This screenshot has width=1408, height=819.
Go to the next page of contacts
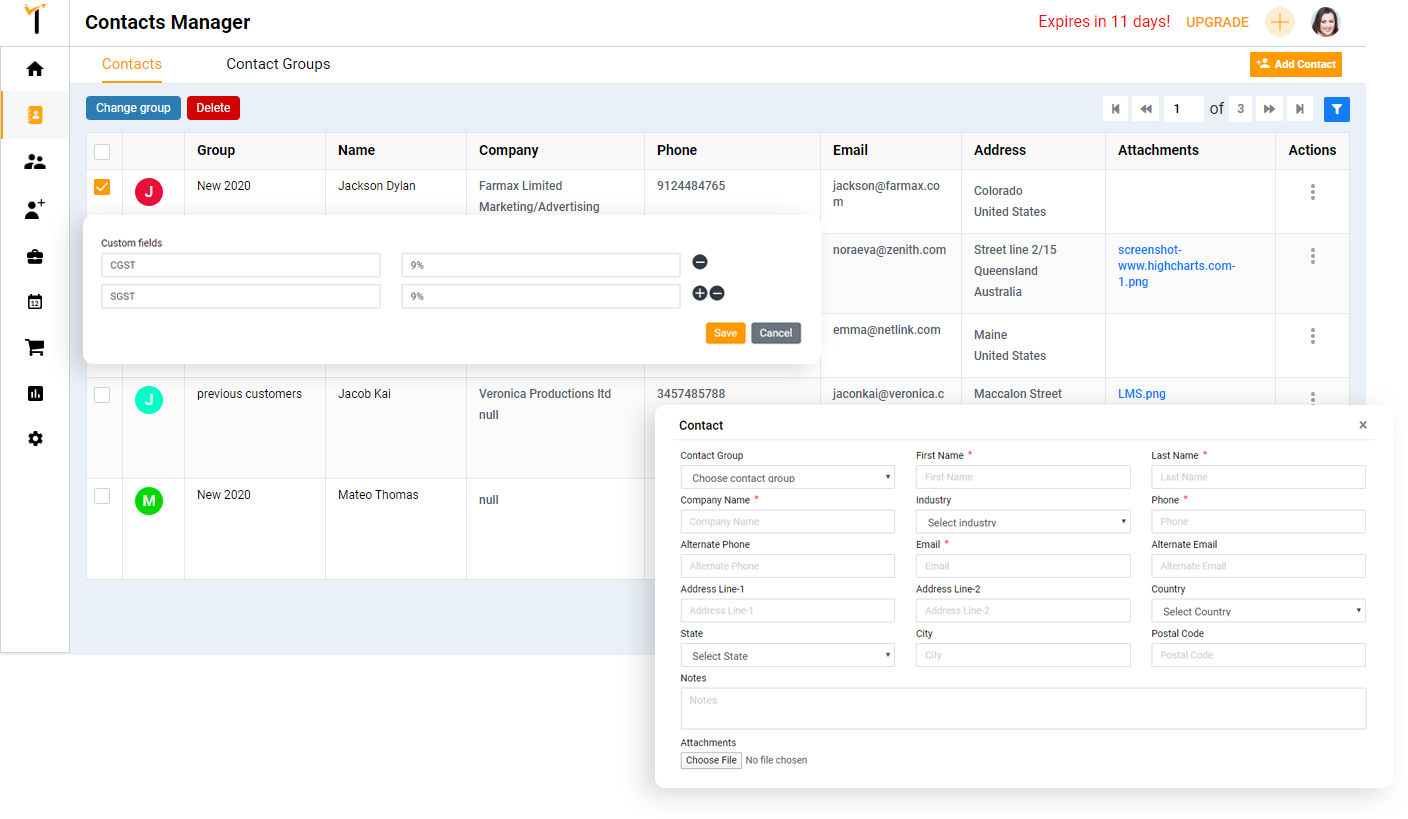tap(1269, 109)
